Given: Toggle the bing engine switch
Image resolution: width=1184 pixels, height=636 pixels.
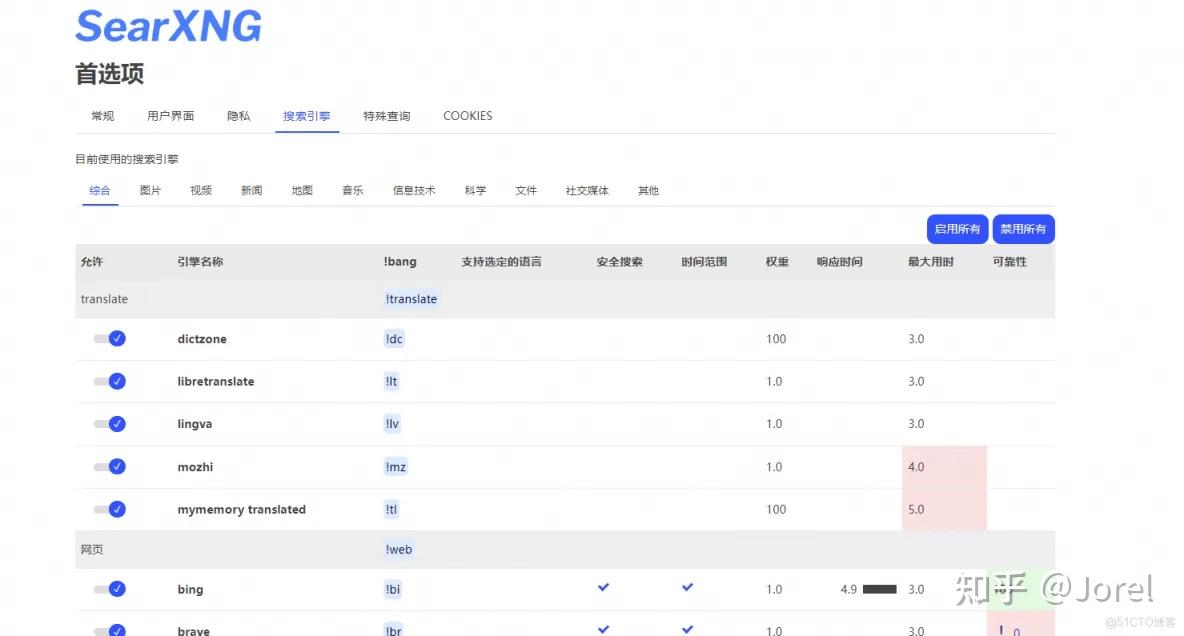Looking at the screenshot, I should [x=109, y=589].
